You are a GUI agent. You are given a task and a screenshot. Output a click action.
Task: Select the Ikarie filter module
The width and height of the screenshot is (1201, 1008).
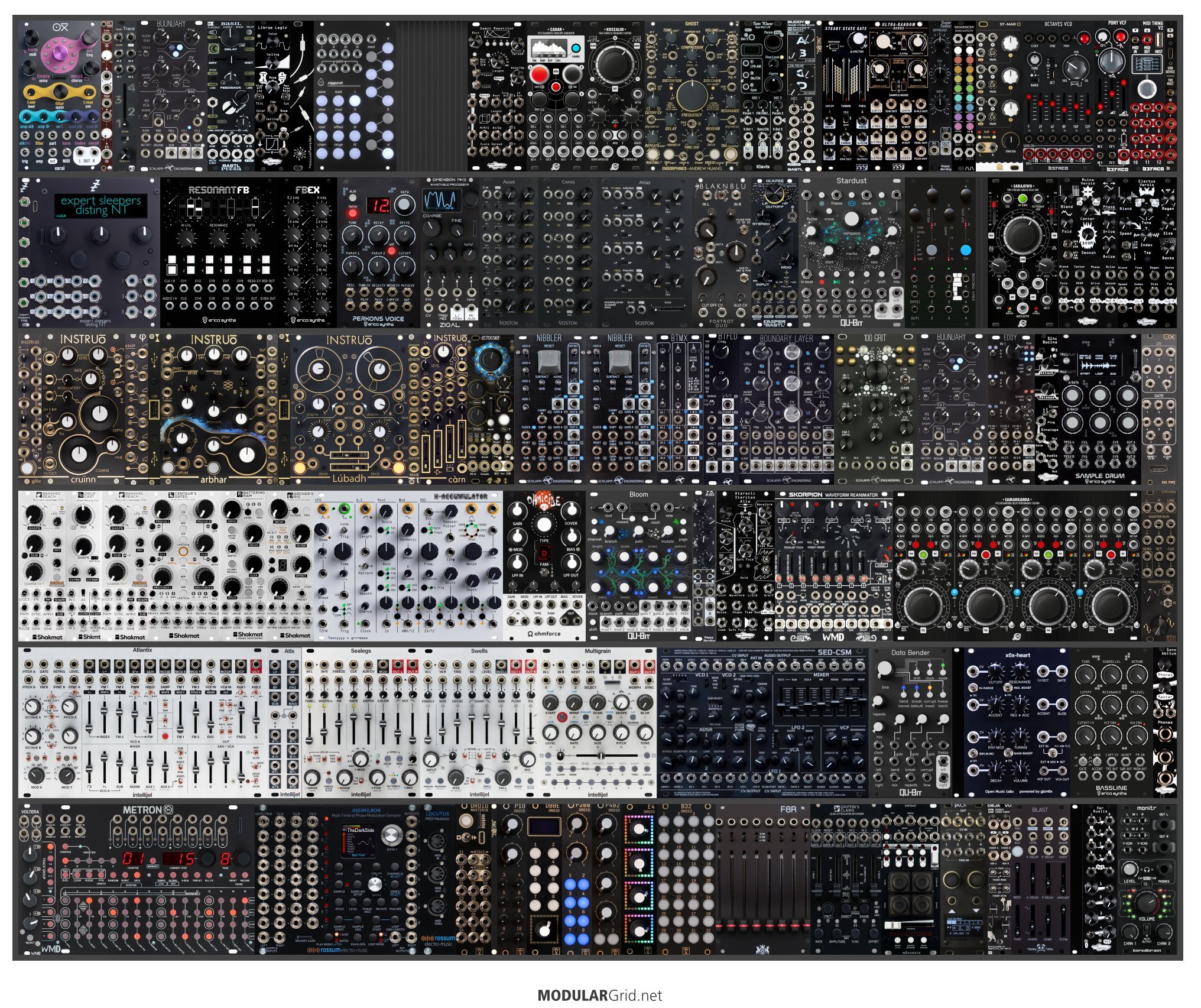tap(775, 252)
